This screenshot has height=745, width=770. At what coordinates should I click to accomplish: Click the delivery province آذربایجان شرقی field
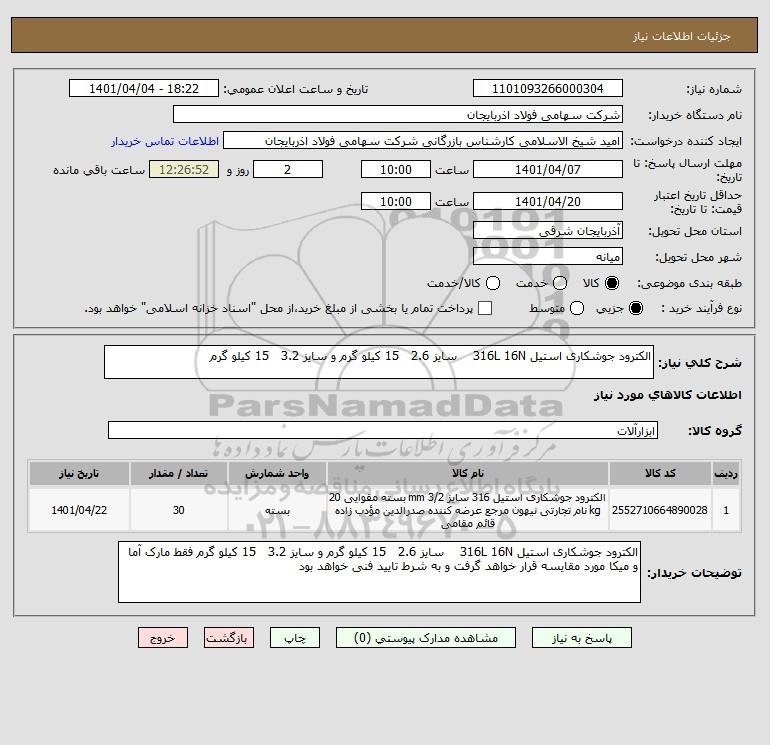tap(548, 231)
